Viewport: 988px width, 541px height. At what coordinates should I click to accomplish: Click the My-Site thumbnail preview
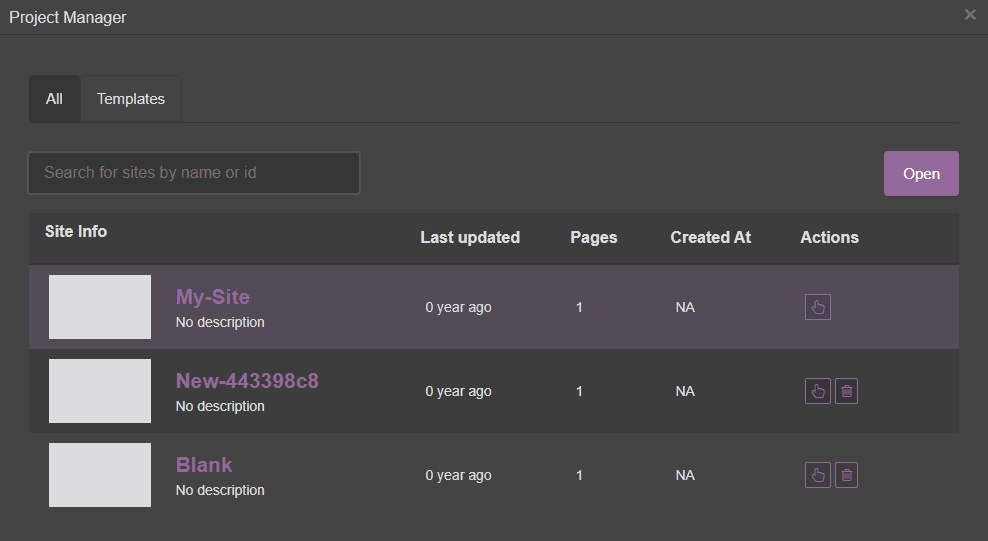pos(100,307)
